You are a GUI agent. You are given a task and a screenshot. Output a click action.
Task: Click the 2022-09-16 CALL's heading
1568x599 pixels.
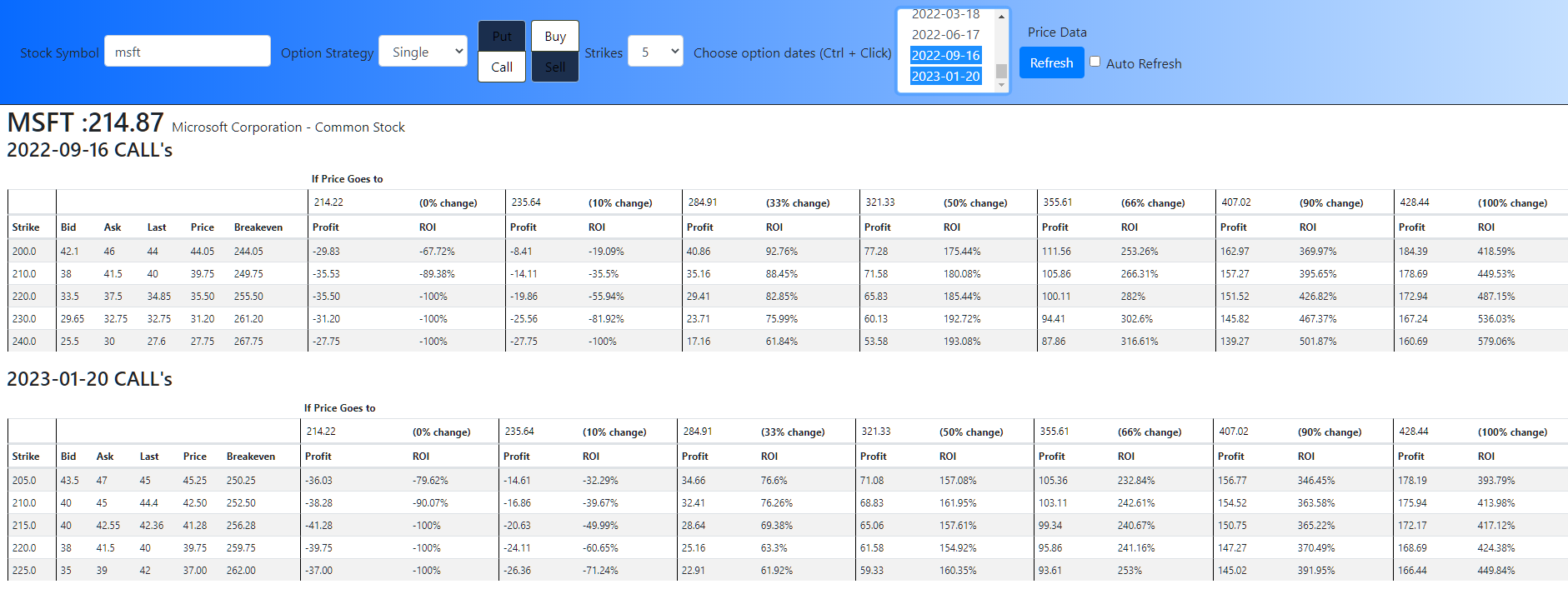pyautogui.click(x=90, y=150)
